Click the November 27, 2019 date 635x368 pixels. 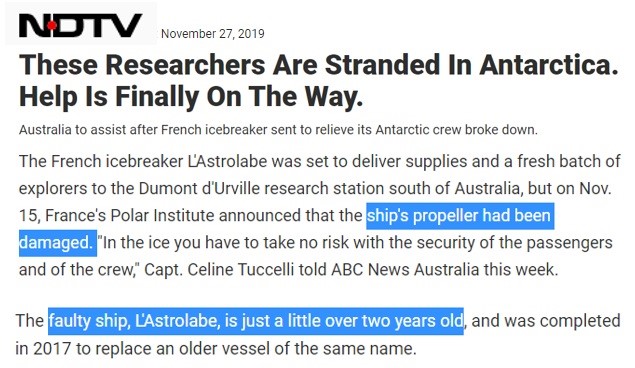pos(213,33)
